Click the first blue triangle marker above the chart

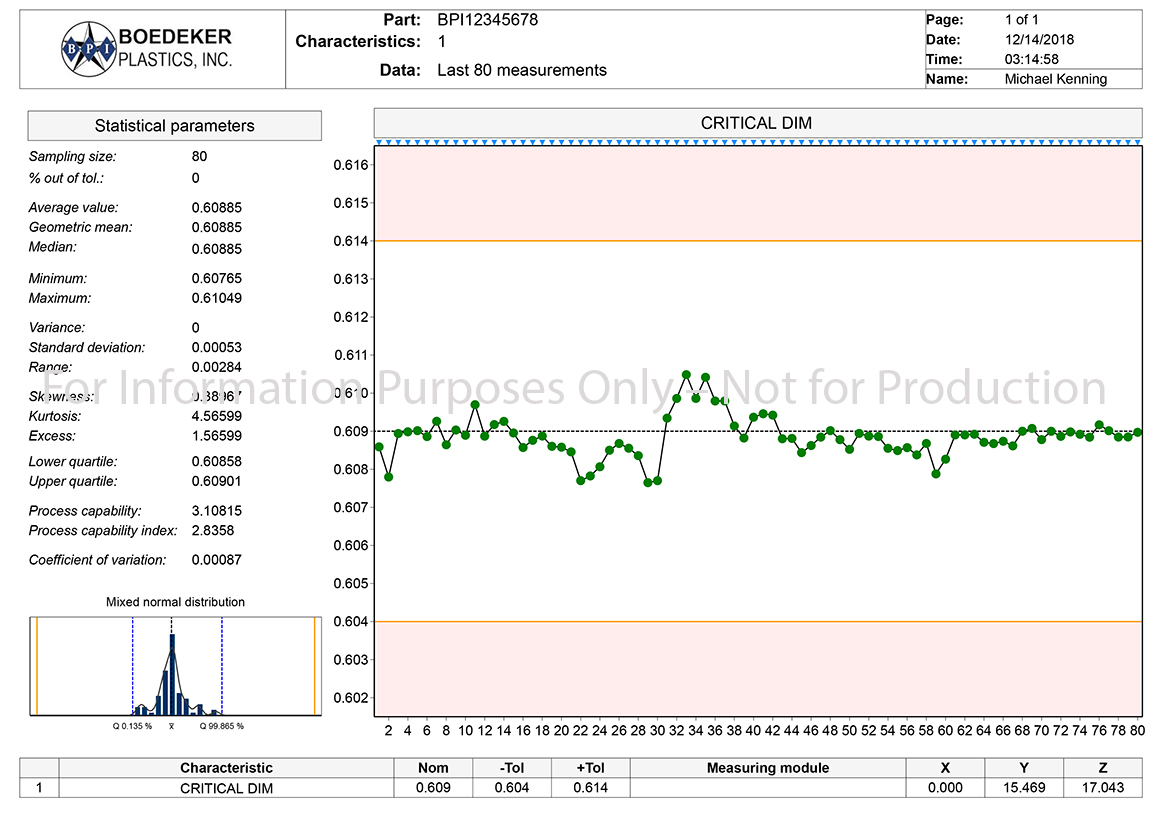(379, 143)
